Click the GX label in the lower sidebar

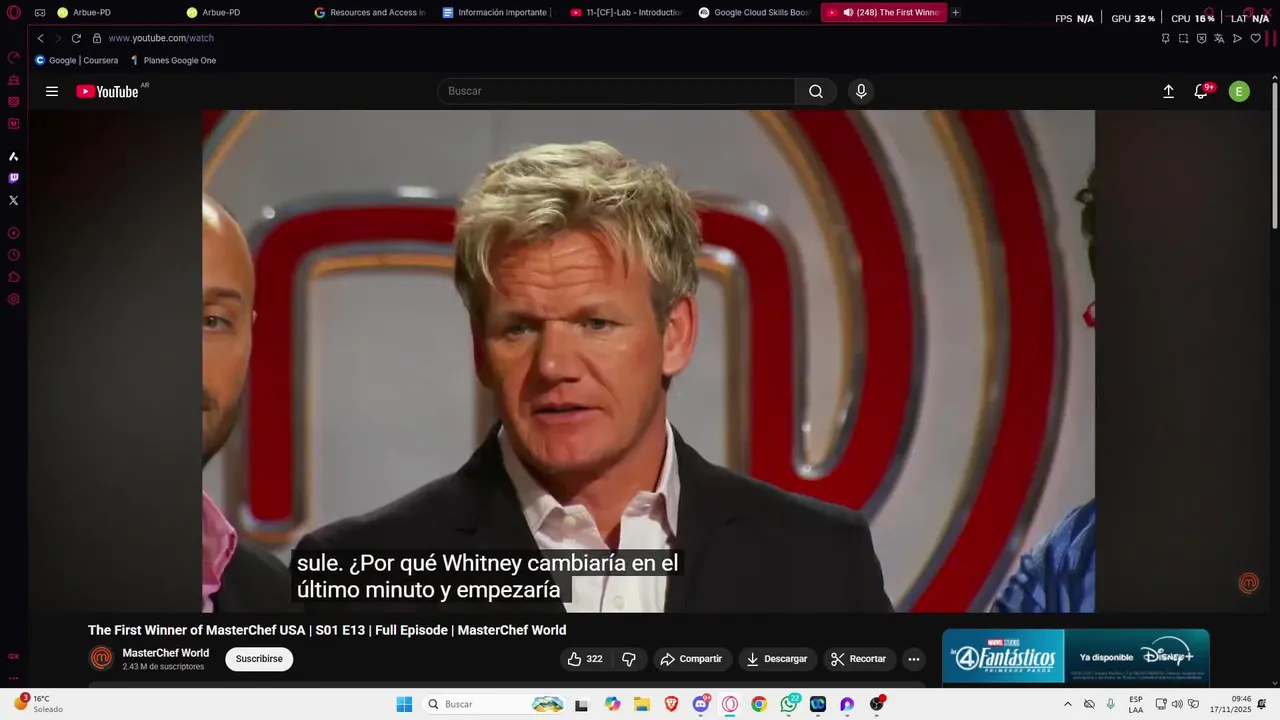(14, 656)
